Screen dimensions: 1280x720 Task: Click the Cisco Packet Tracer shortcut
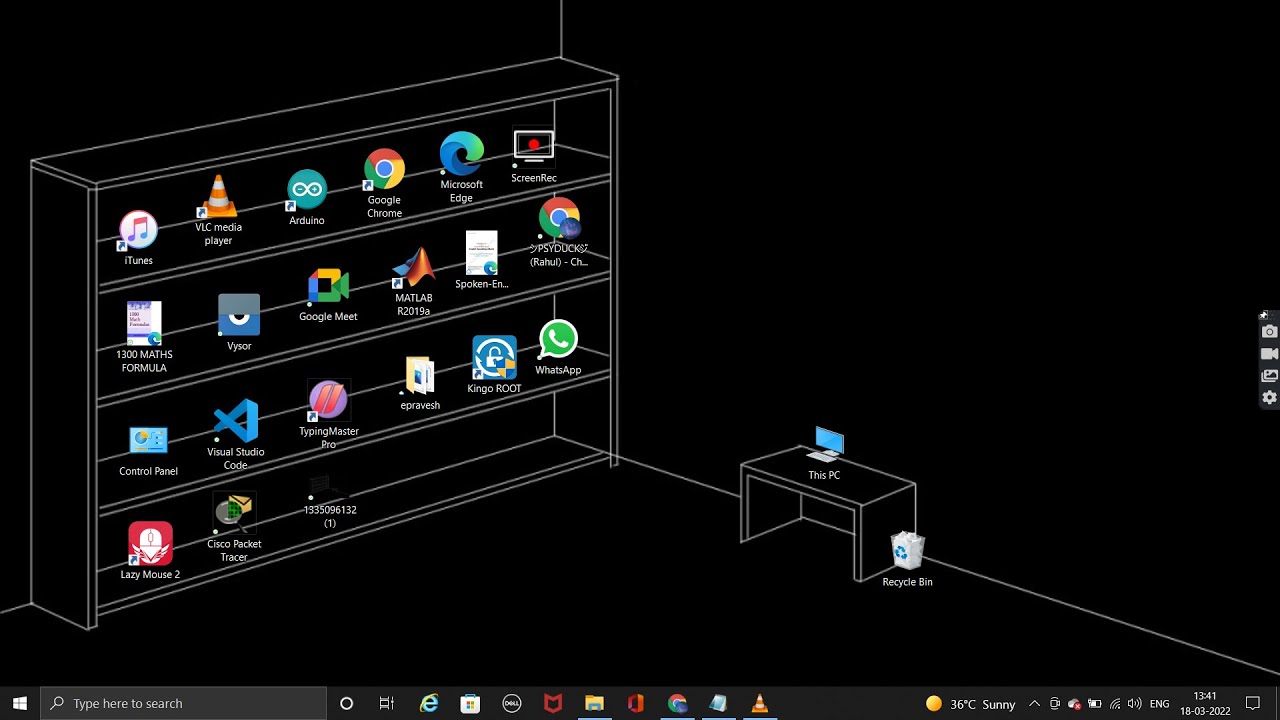(x=234, y=529)
